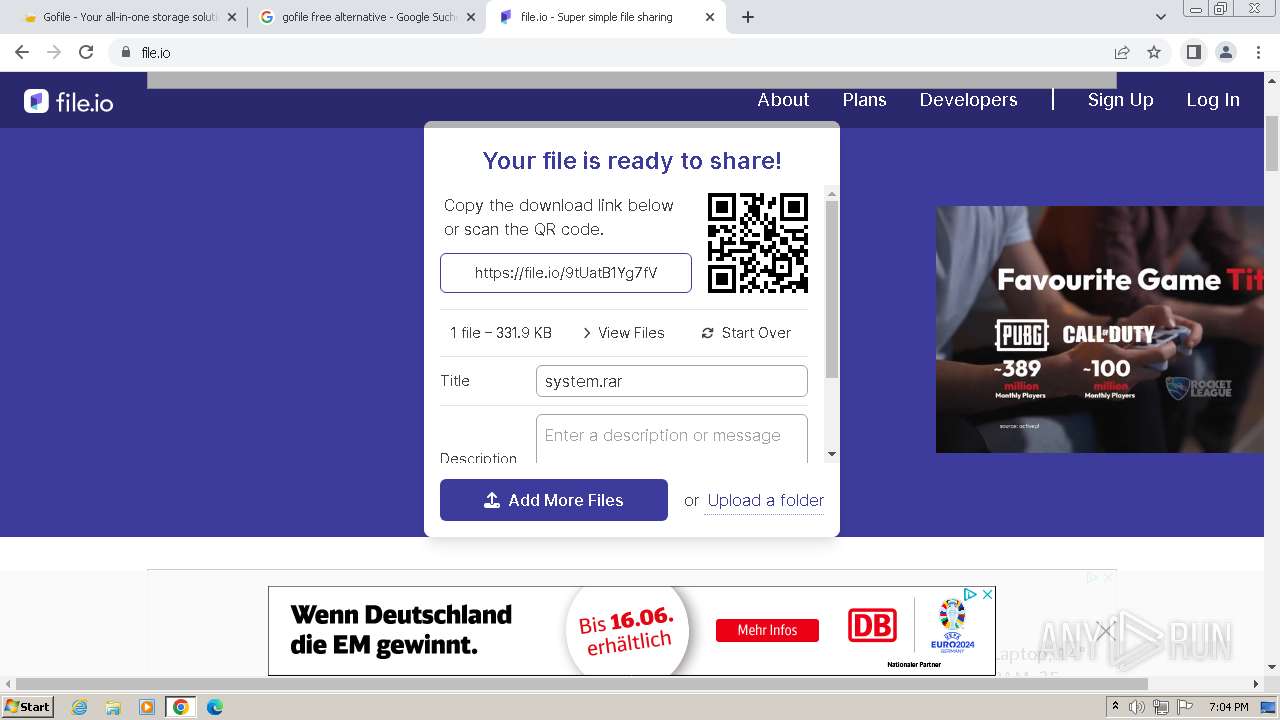Click Chrome icon in taskbar
This screenshot has width=1280, height=720.
point(181,707)
